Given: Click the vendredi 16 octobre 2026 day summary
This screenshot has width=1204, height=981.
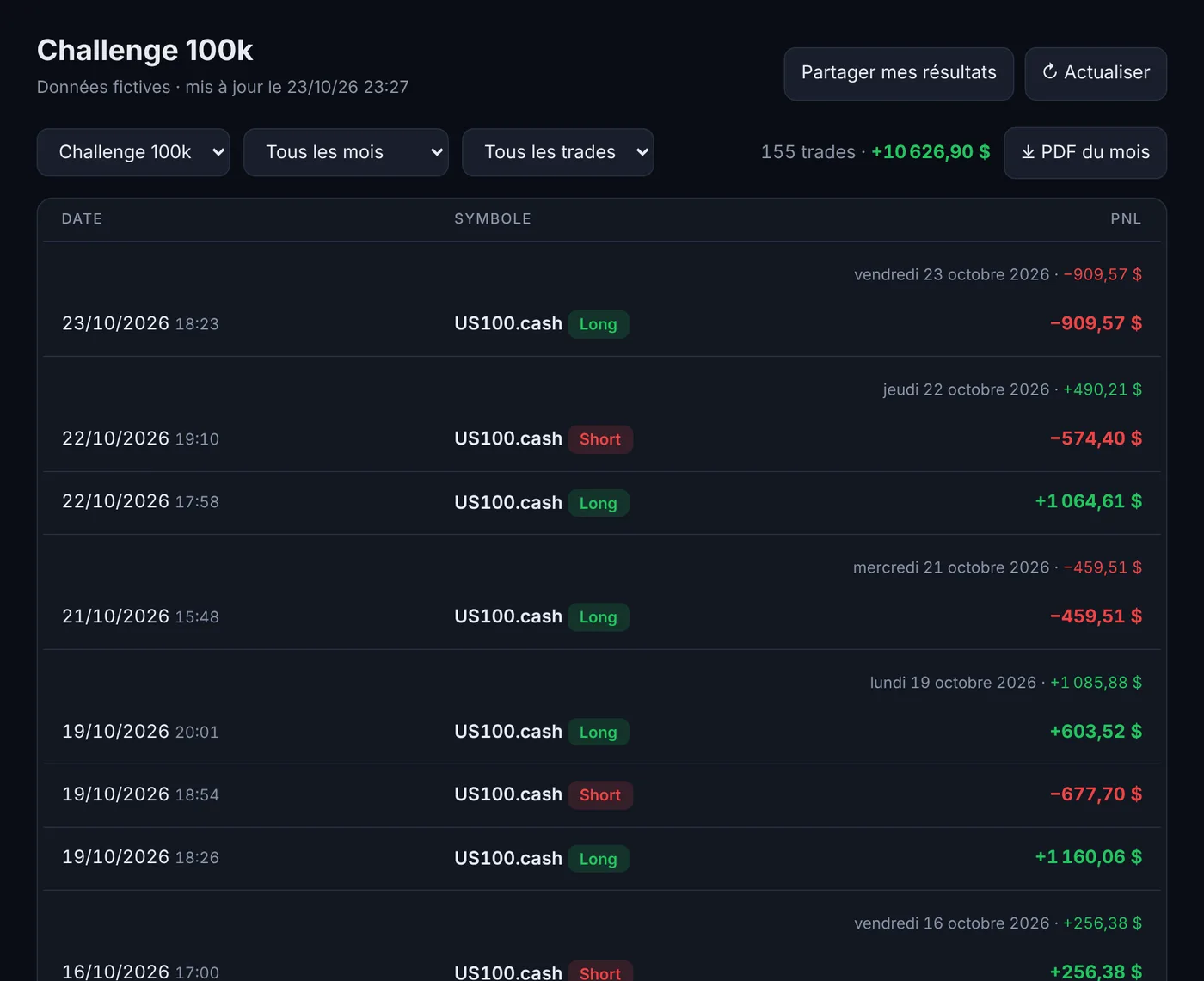Looking at the screenshot, I should point(998,923).
